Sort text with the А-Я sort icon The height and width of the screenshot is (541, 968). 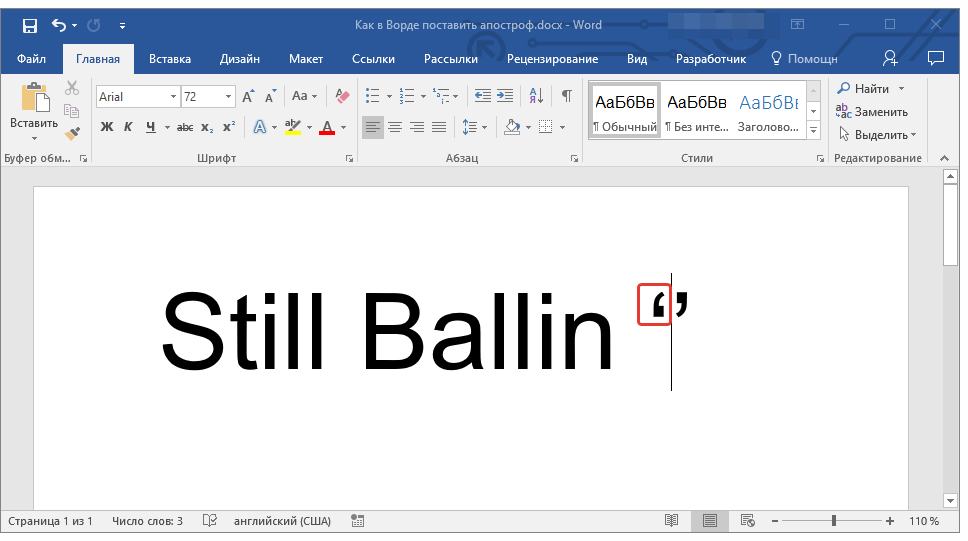[536, 96]
